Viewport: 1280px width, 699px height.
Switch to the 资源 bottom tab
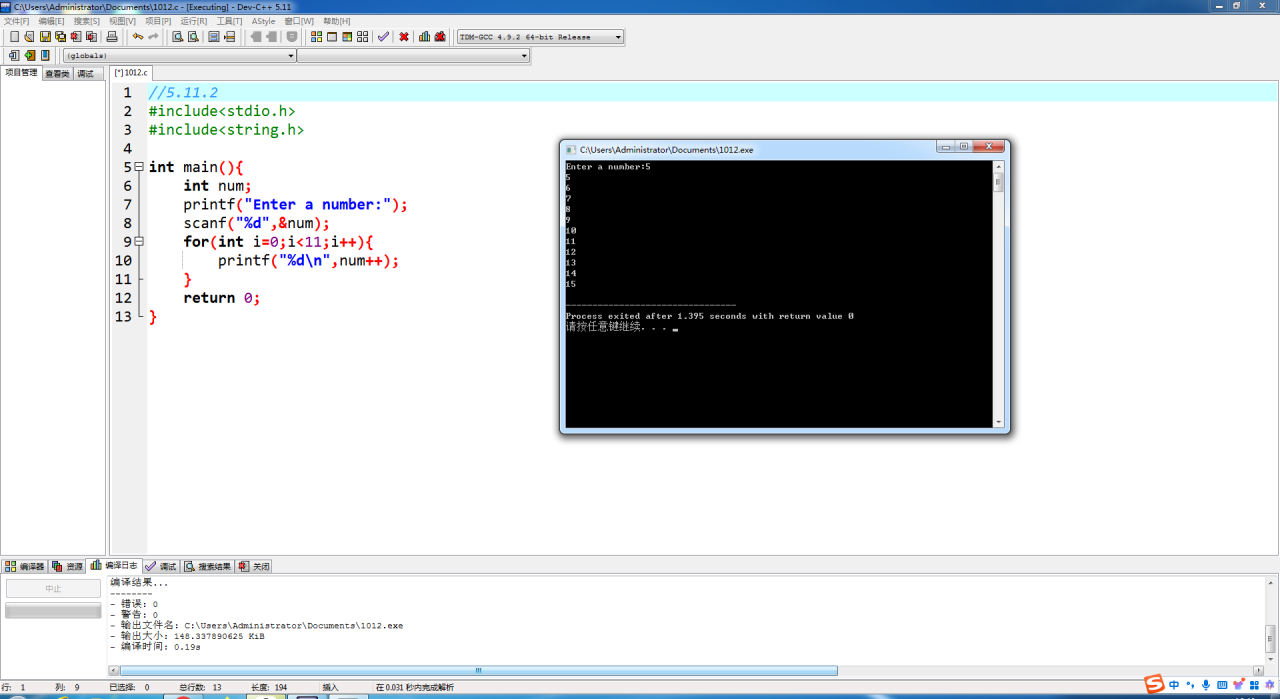68,566
